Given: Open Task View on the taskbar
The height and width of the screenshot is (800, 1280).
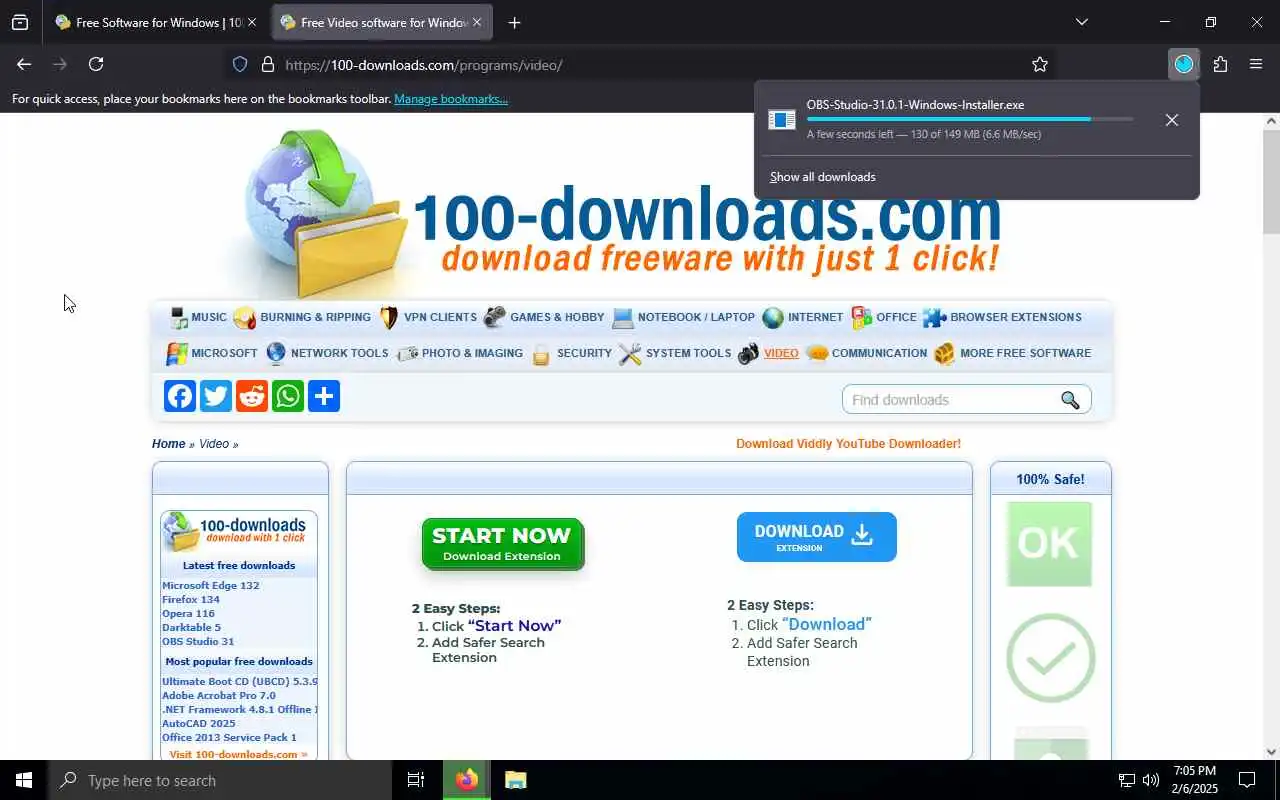Looking at the screenshot, I should click(416, 780).
